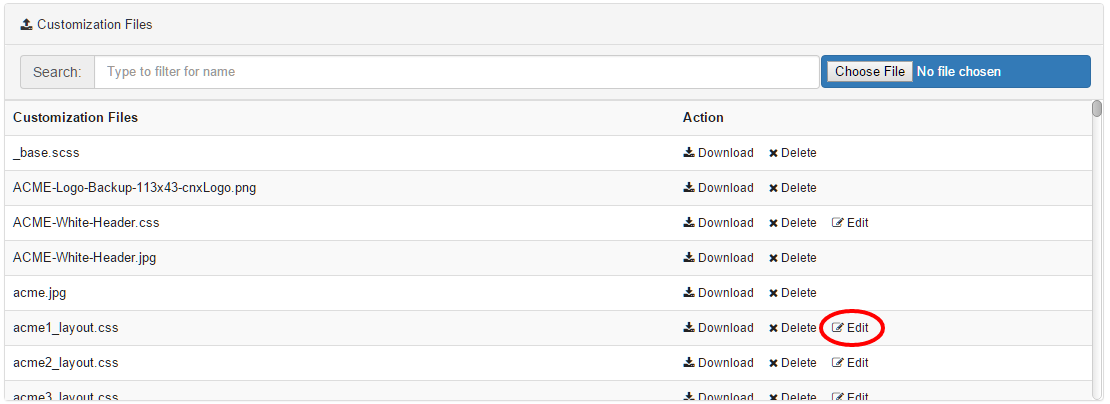
Task: Edit the acme2_layout.css file
Action: click(850, 363)
